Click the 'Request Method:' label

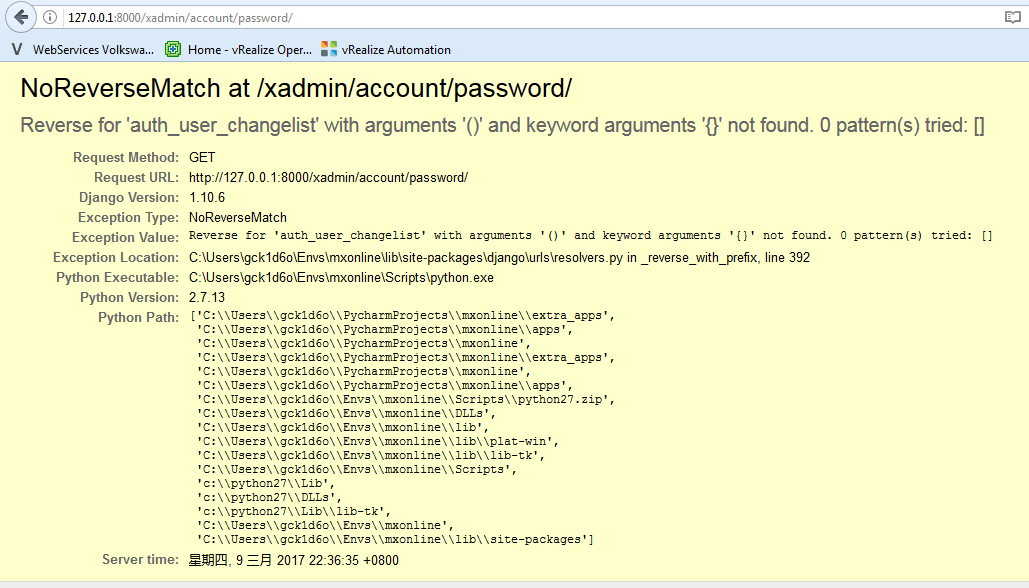click(x=126, y=158)
